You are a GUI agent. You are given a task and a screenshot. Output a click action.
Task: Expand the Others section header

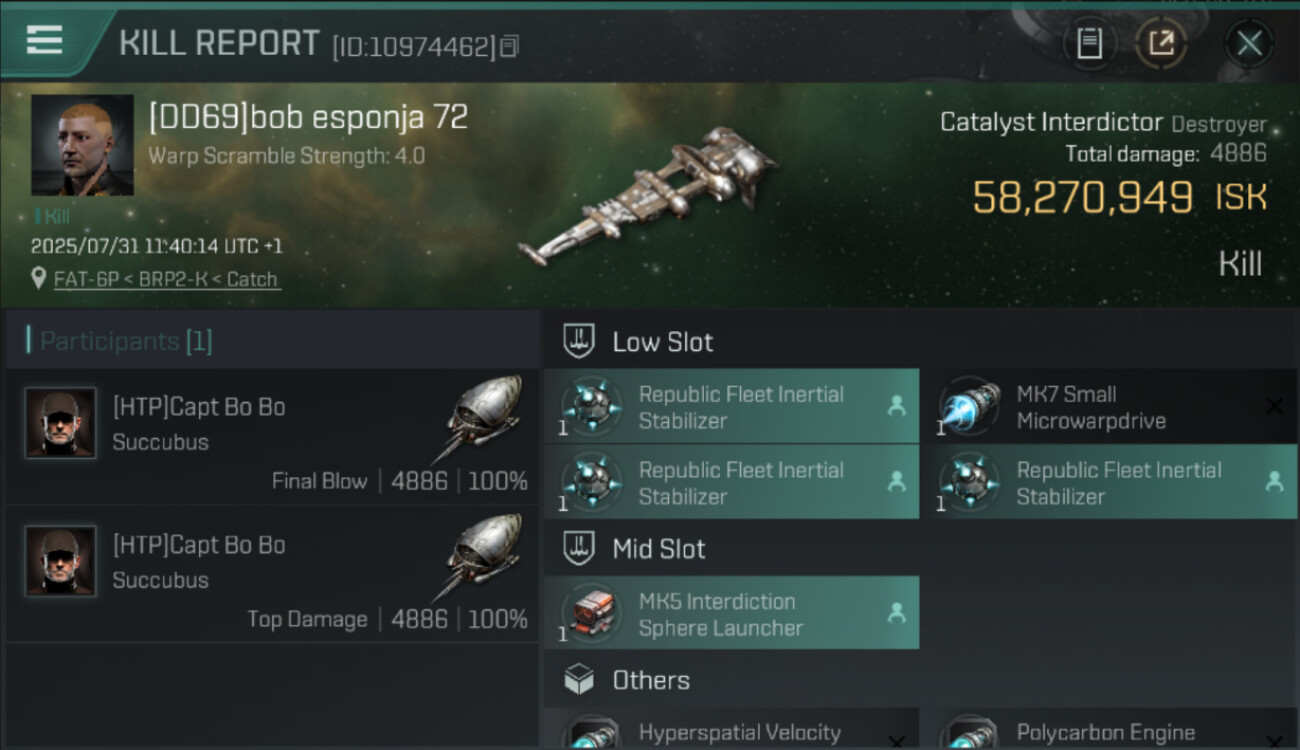tap(650, 681)
